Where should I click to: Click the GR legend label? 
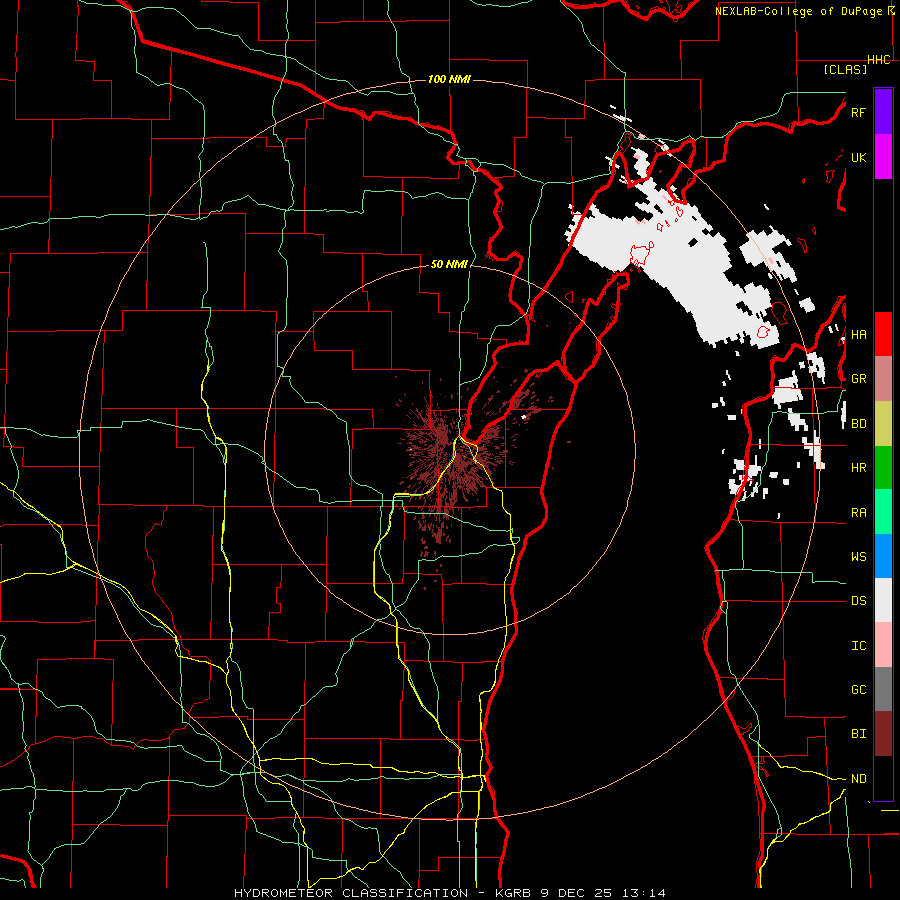tap(858, 379)
